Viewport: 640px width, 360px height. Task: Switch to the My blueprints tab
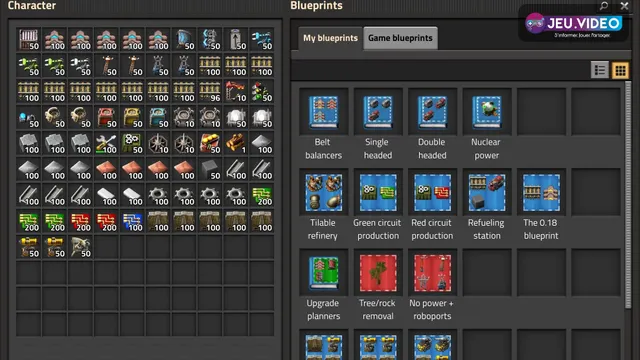click(x=330, y=38)
